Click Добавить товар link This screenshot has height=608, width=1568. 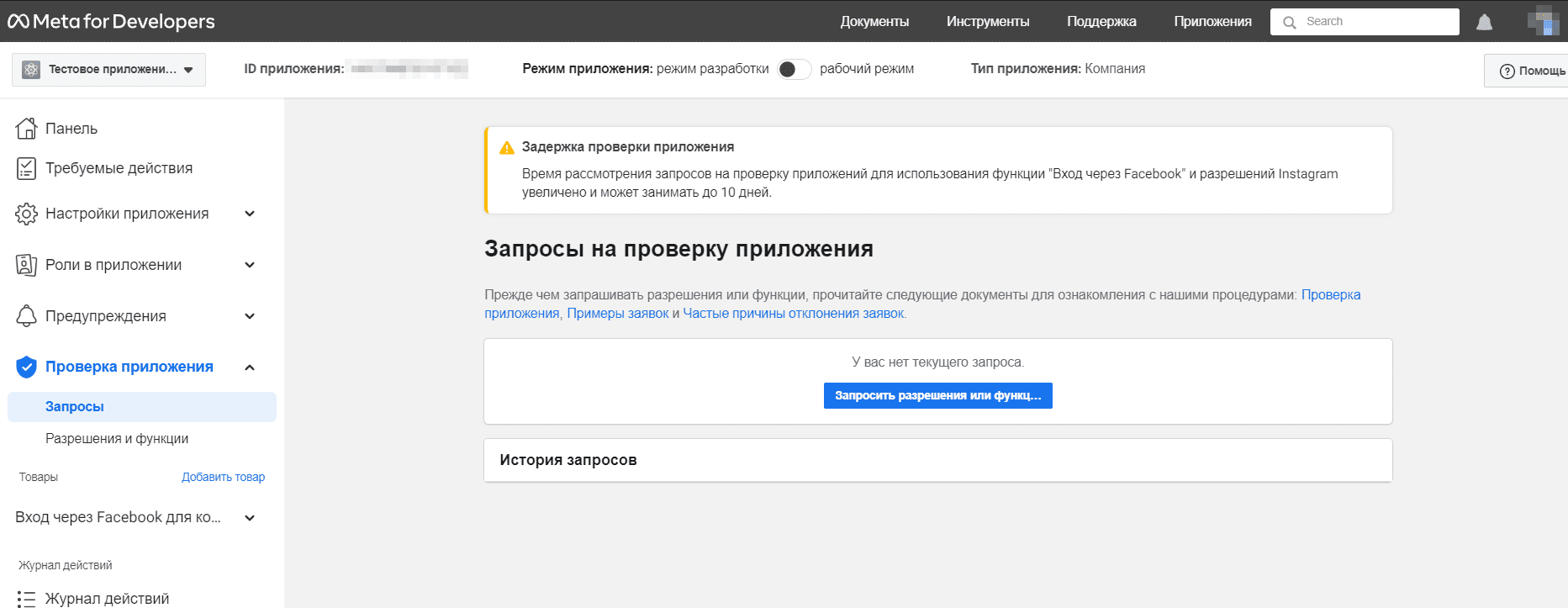tap(224, 477)
